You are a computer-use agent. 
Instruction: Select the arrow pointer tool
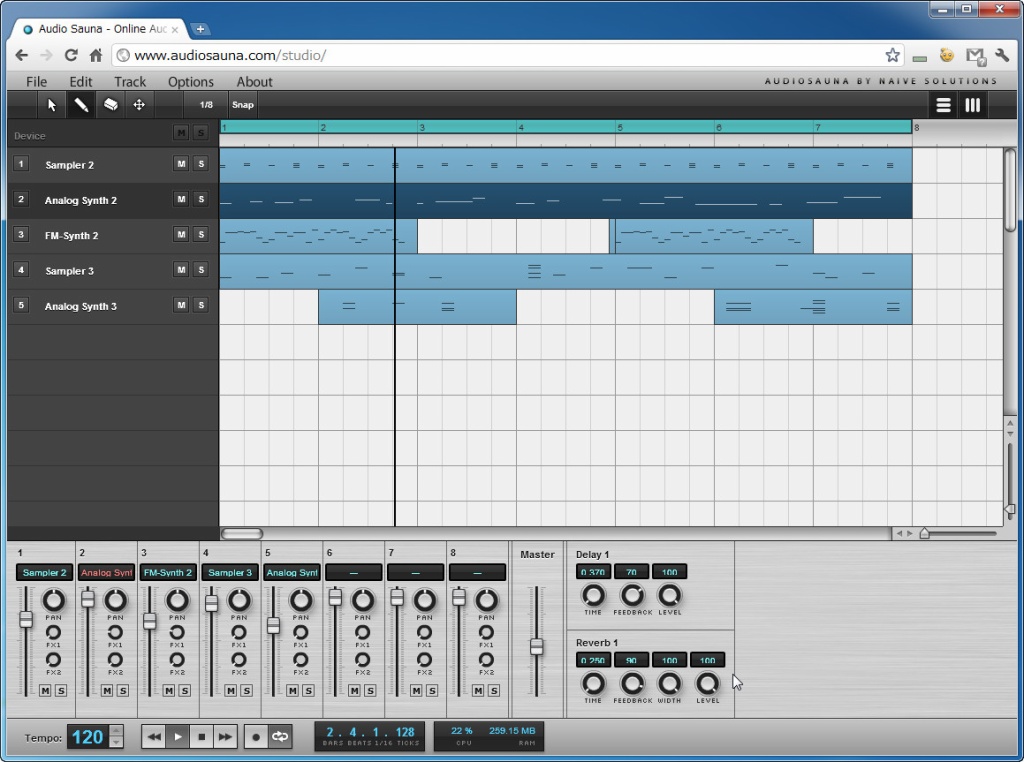[x=52, y=105]
